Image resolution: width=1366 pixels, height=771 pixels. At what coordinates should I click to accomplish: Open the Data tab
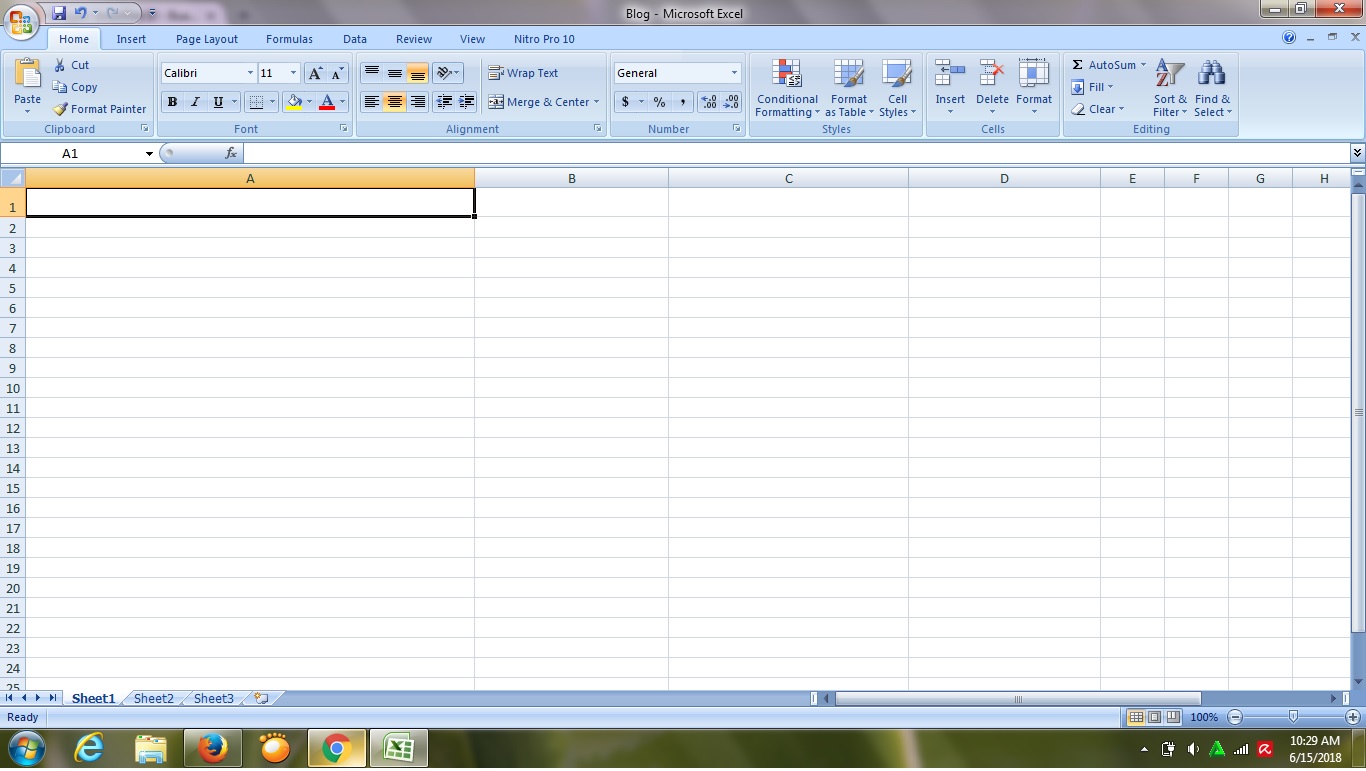[x=355, y=39]
